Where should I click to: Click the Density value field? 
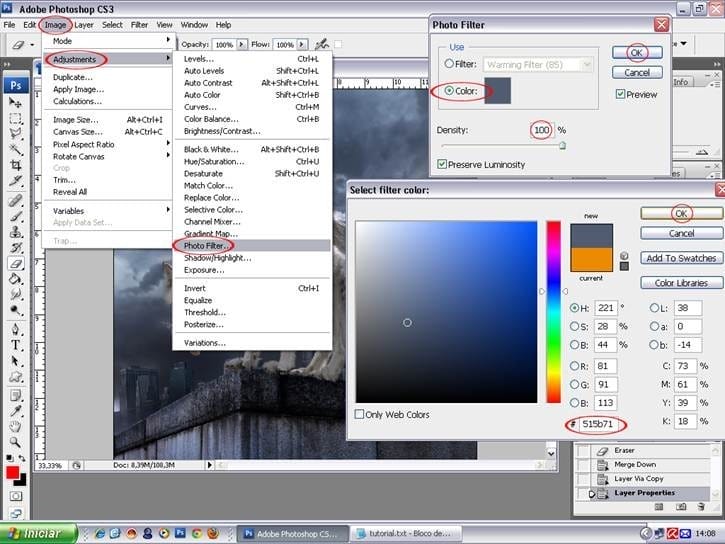541,130
